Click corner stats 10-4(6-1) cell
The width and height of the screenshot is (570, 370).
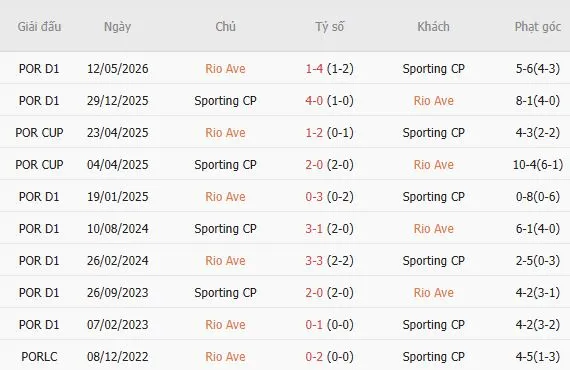[538, 165]
